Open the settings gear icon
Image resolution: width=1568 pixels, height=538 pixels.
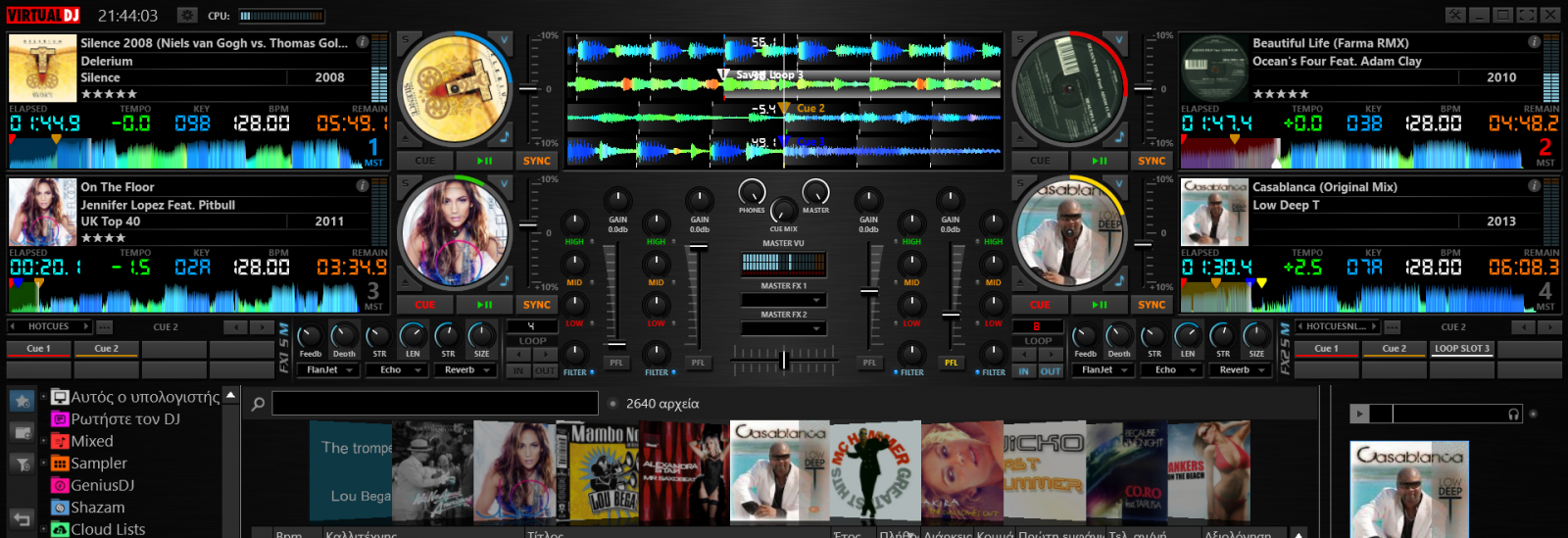(187, 16)
